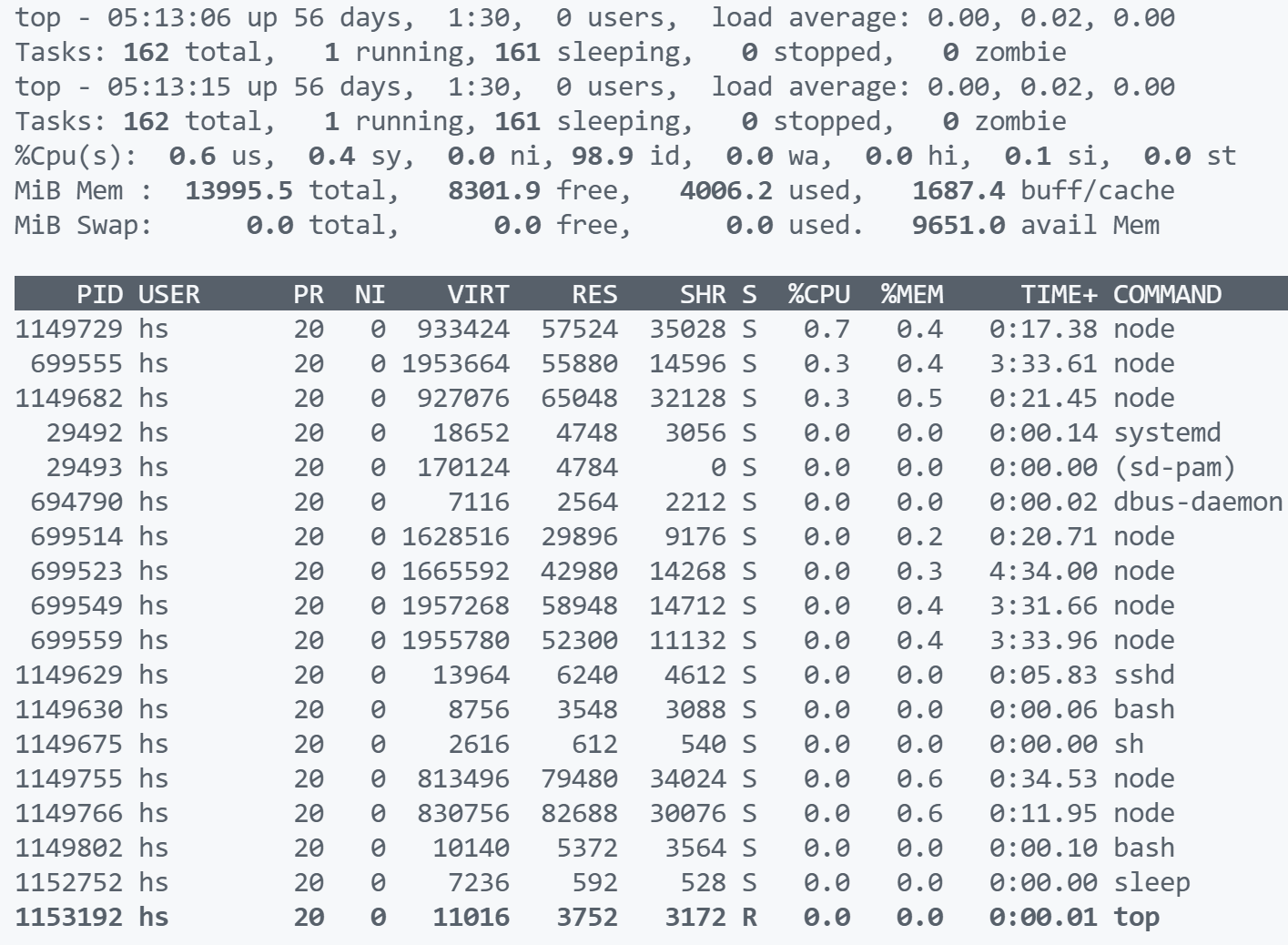Select PID 699549 in the list
Viewport: 1288px width, 945px height.
pos(76,605)
